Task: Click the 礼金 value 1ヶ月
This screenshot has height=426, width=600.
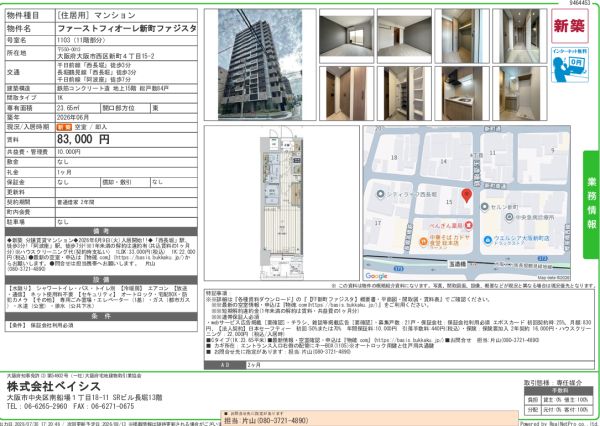Action: (x=64, y=172)
